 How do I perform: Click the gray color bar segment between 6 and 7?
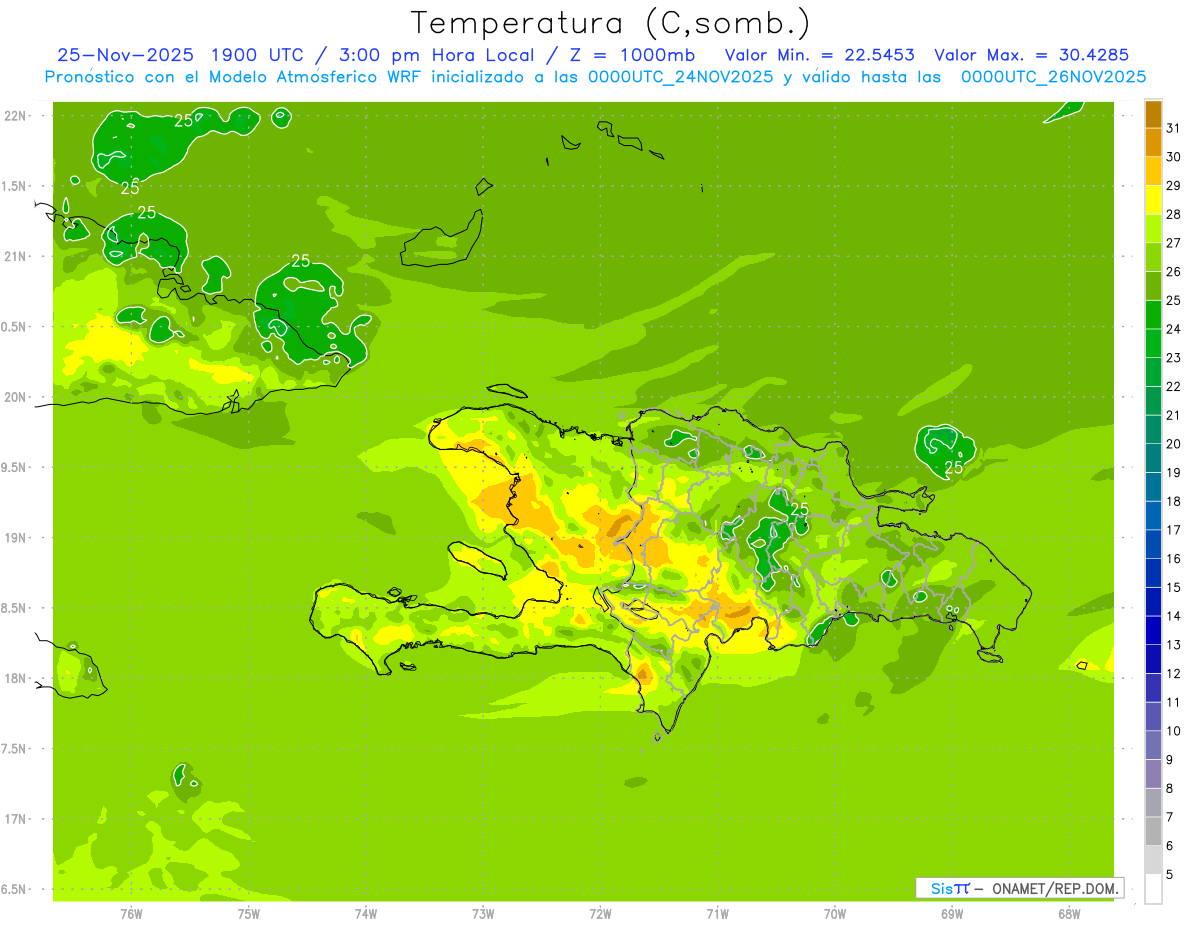coord(1153,831)
